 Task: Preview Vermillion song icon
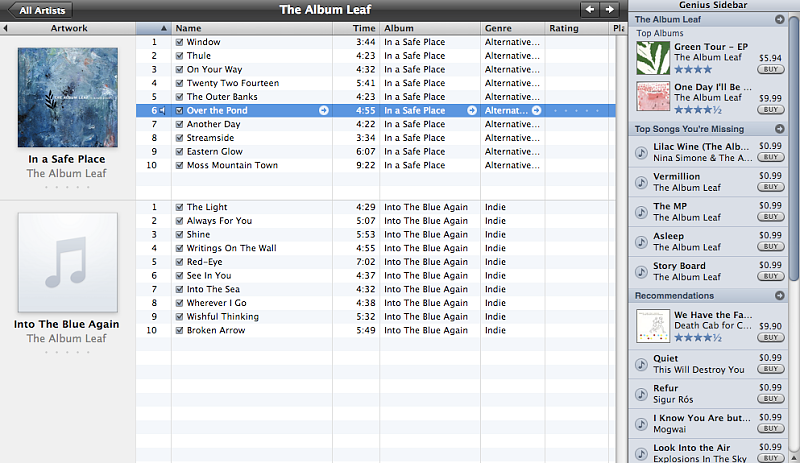coord(641,182)
